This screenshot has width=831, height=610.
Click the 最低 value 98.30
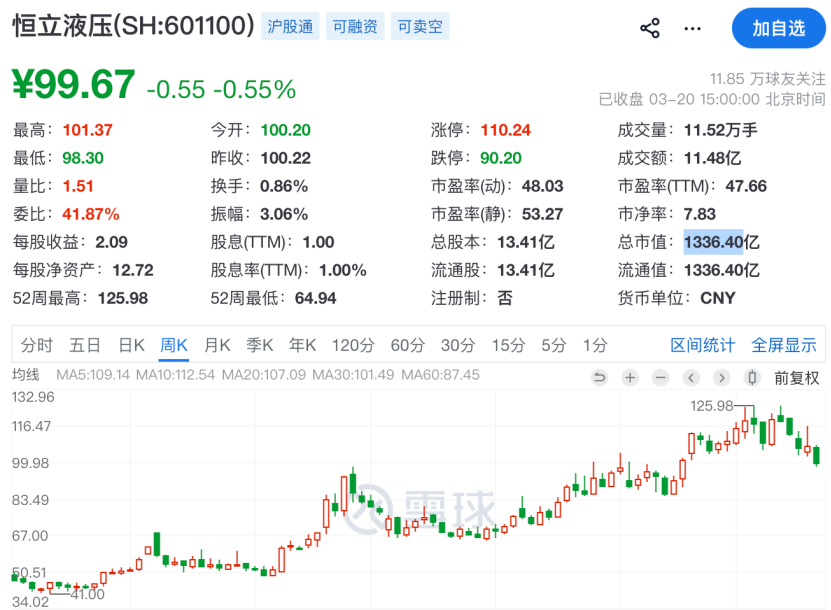click(x=83, y=158)
